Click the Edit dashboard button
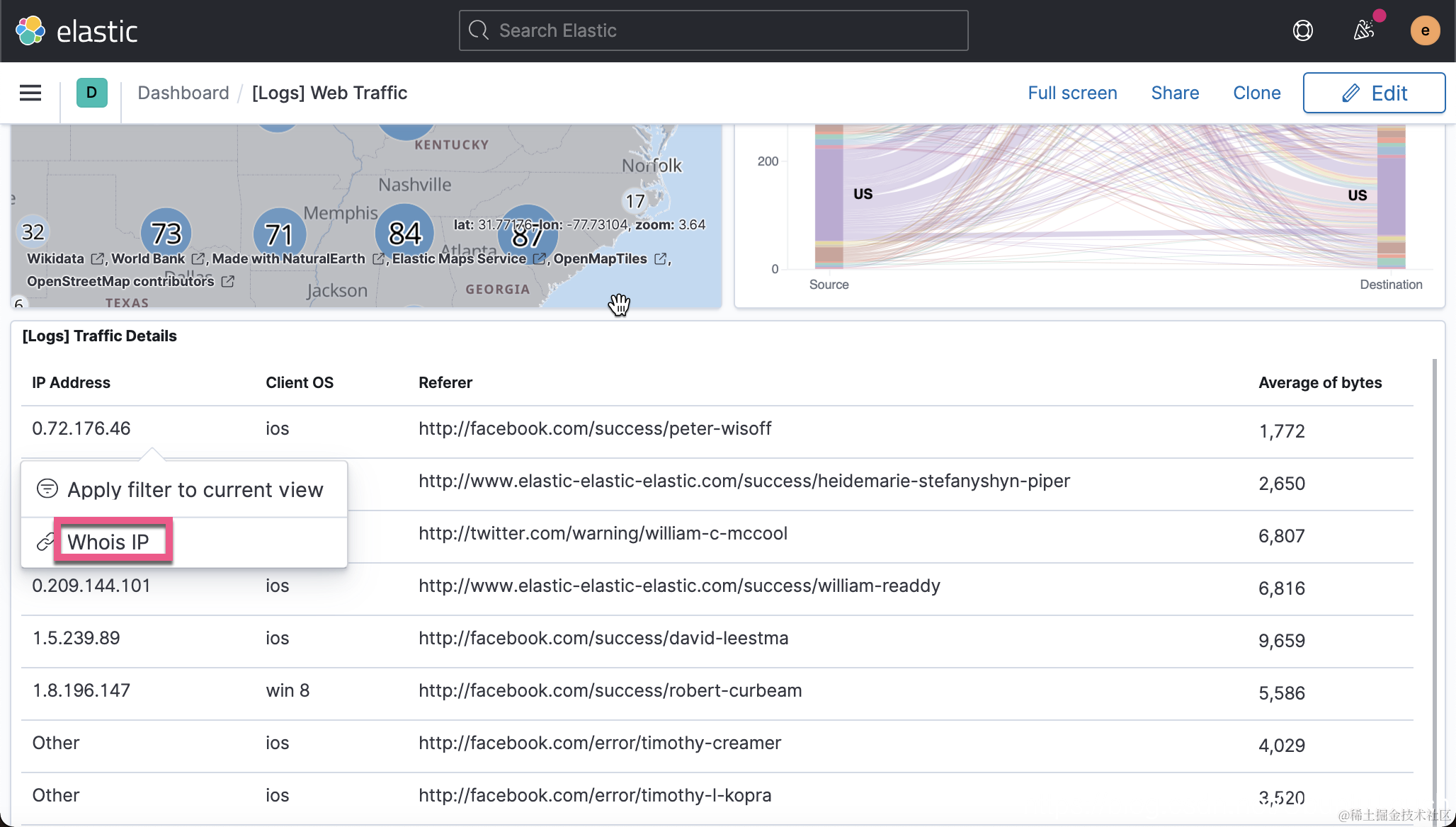The image size is (1456, 827). tap(1373, 93)
